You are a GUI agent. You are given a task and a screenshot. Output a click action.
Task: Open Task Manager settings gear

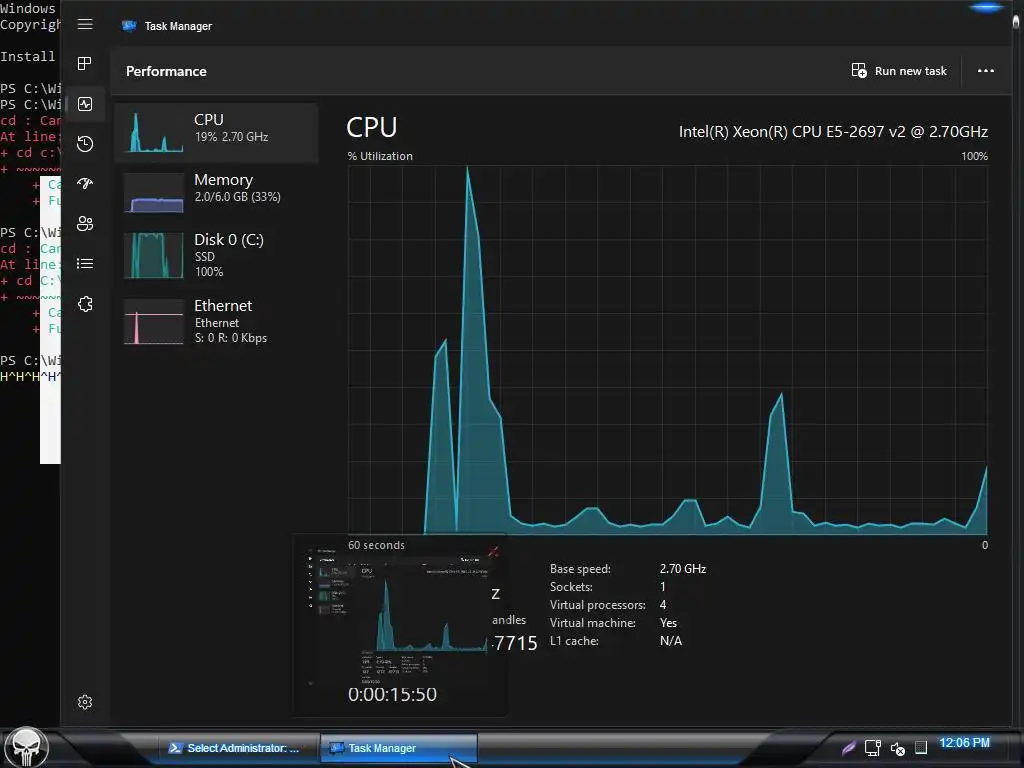(85, 702)
